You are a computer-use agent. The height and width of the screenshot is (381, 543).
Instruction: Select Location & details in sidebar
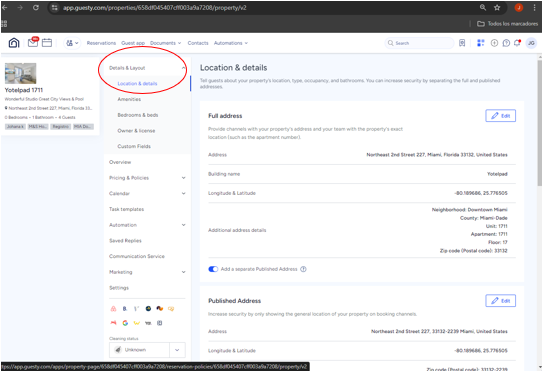point(137,83)
